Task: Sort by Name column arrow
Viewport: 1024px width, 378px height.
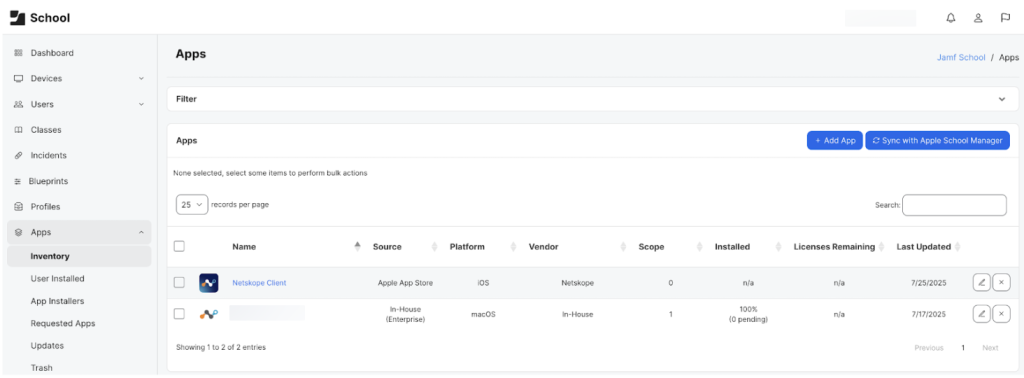Action: pos(357,246)
